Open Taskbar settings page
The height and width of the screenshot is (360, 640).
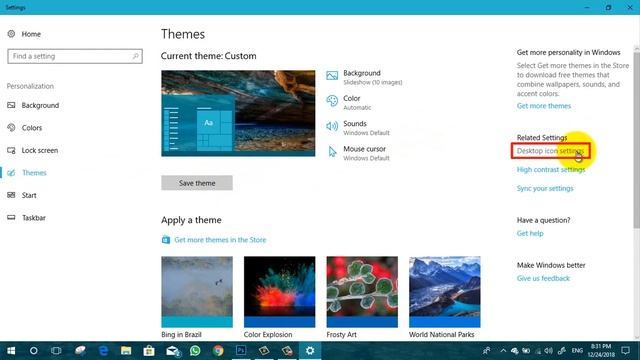click(33, 218)
